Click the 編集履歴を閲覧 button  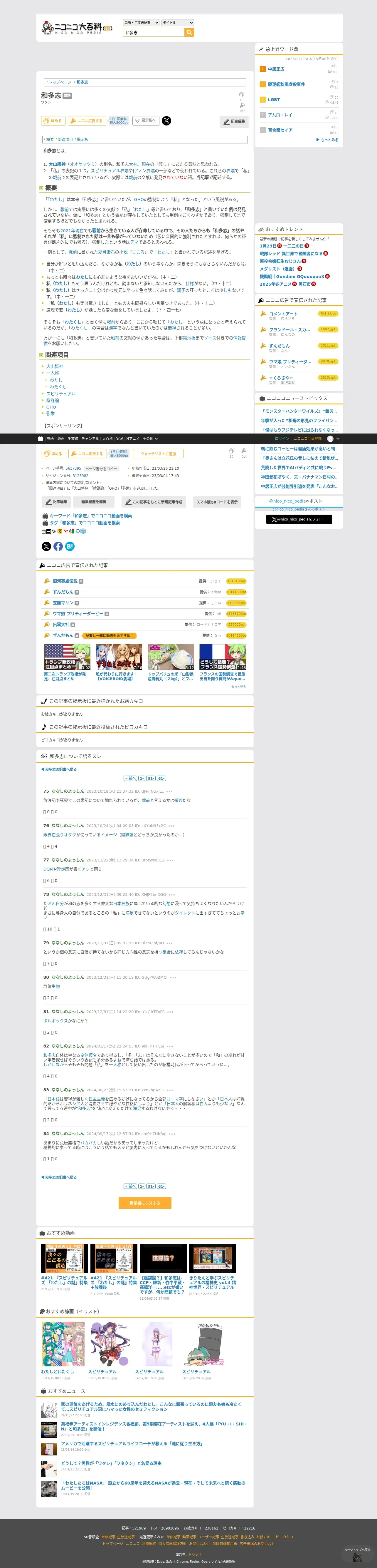(94, 502)
